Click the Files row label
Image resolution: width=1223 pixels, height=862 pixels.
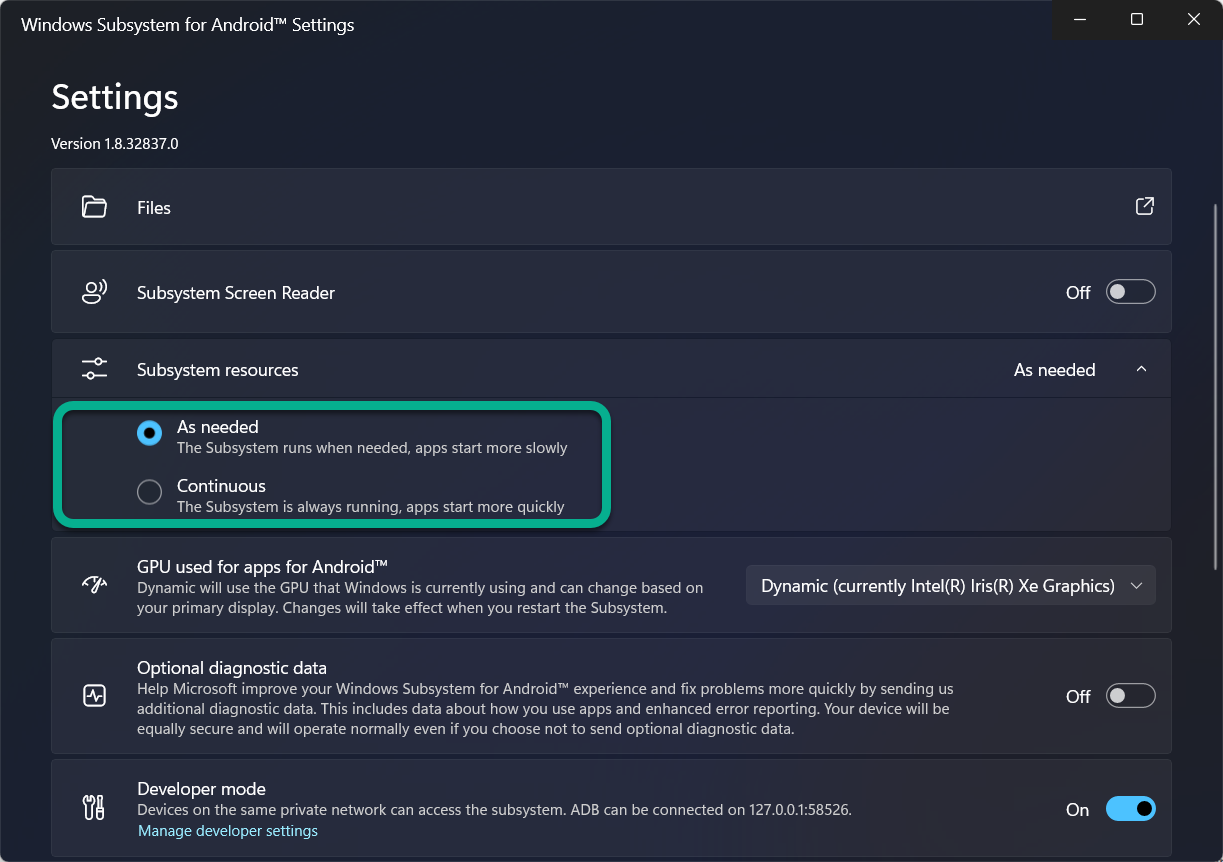click(154, 208)
